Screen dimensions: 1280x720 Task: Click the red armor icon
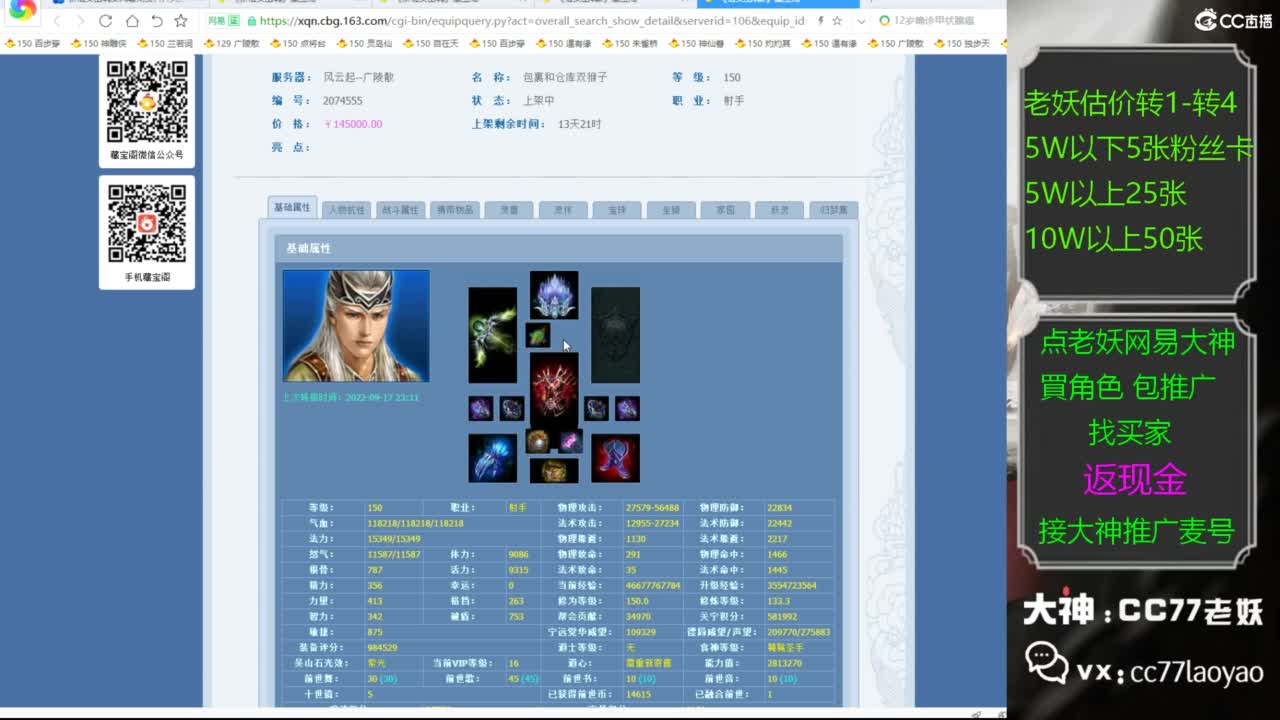click(554, 389)
